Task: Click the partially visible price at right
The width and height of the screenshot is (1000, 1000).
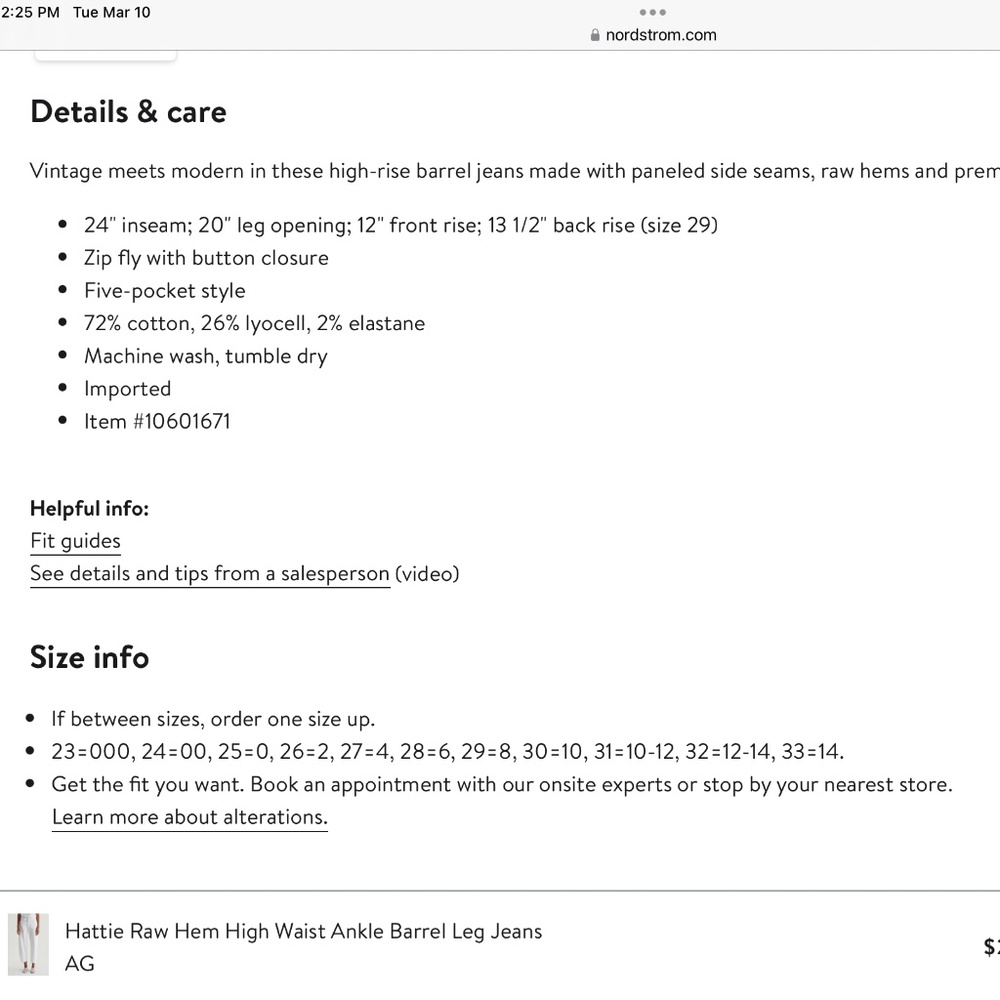Action: [x=991, y=946]
